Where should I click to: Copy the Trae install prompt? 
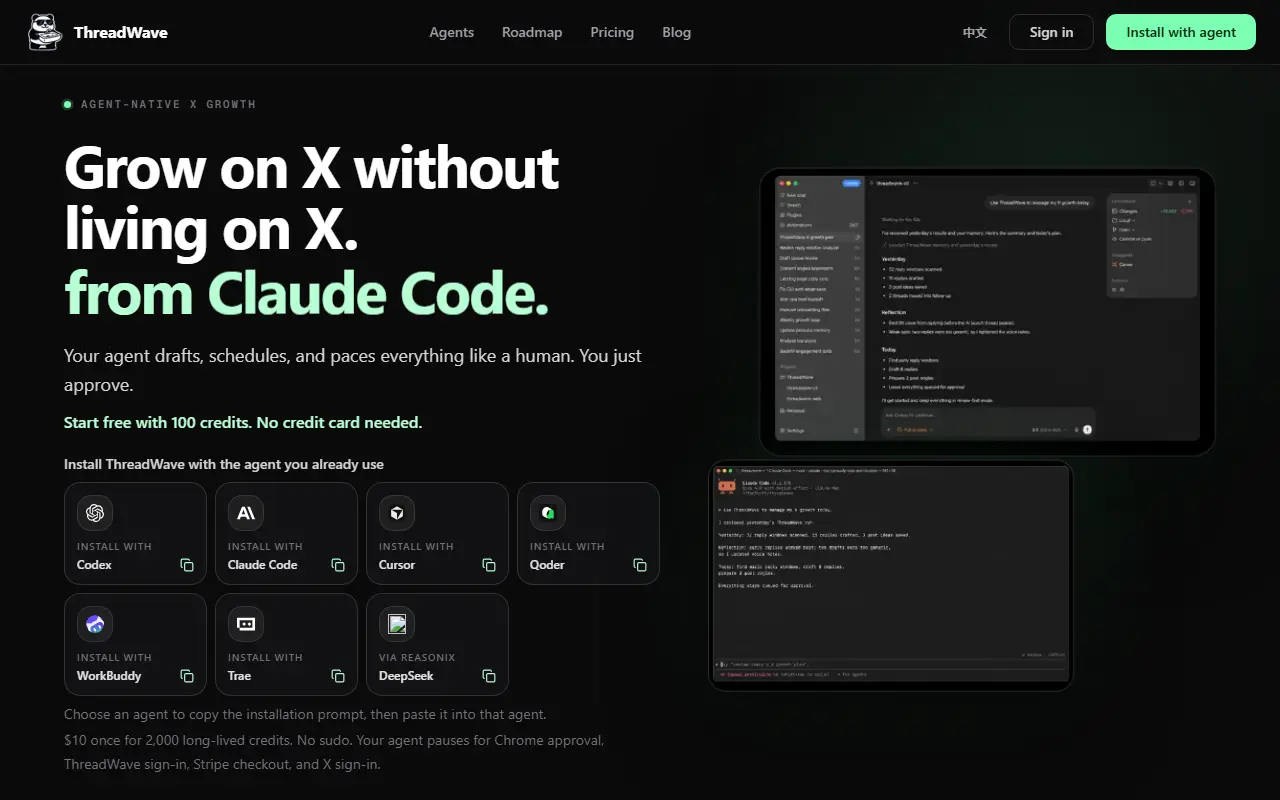338,676
